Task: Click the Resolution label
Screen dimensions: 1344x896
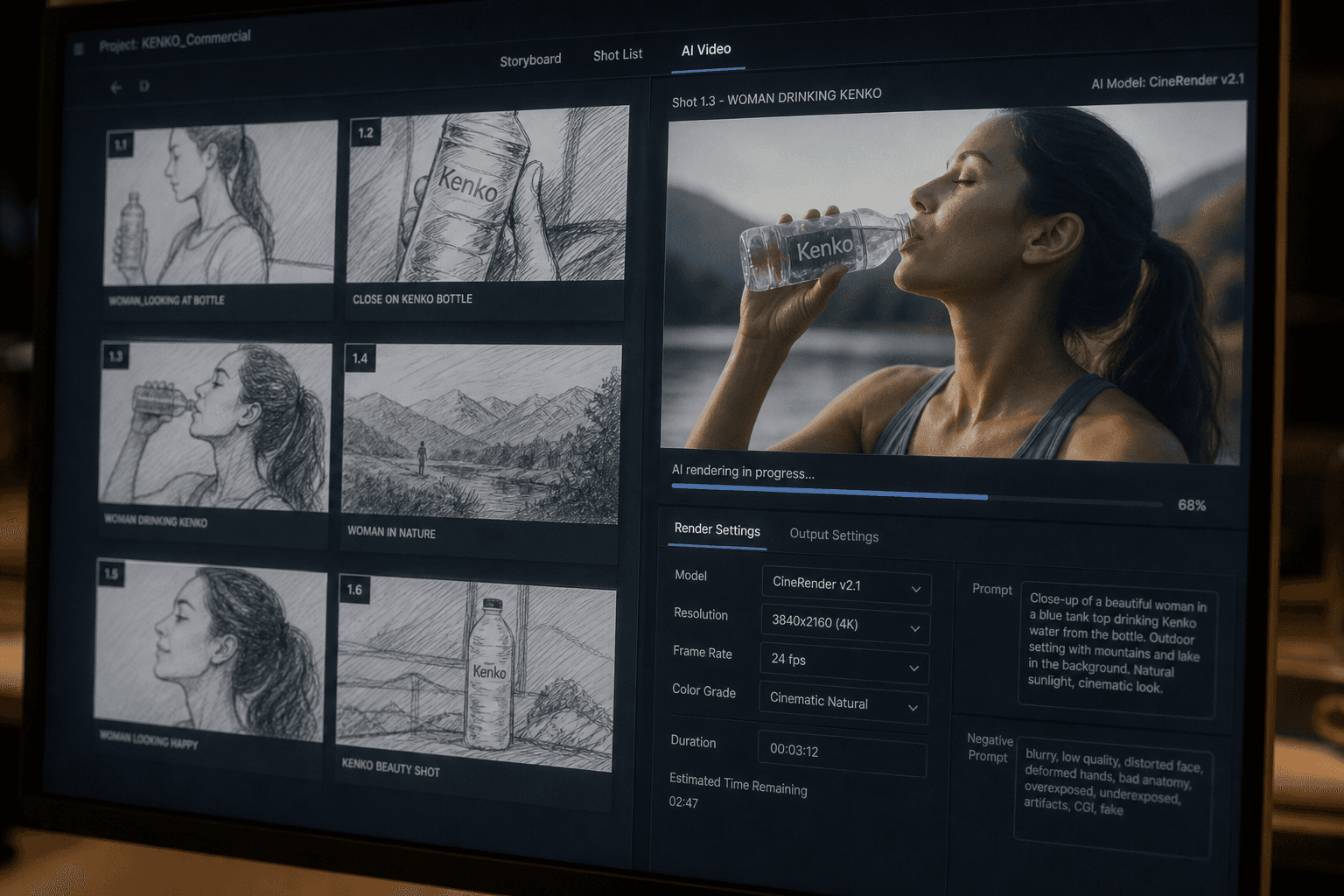Action: point(700,614)
